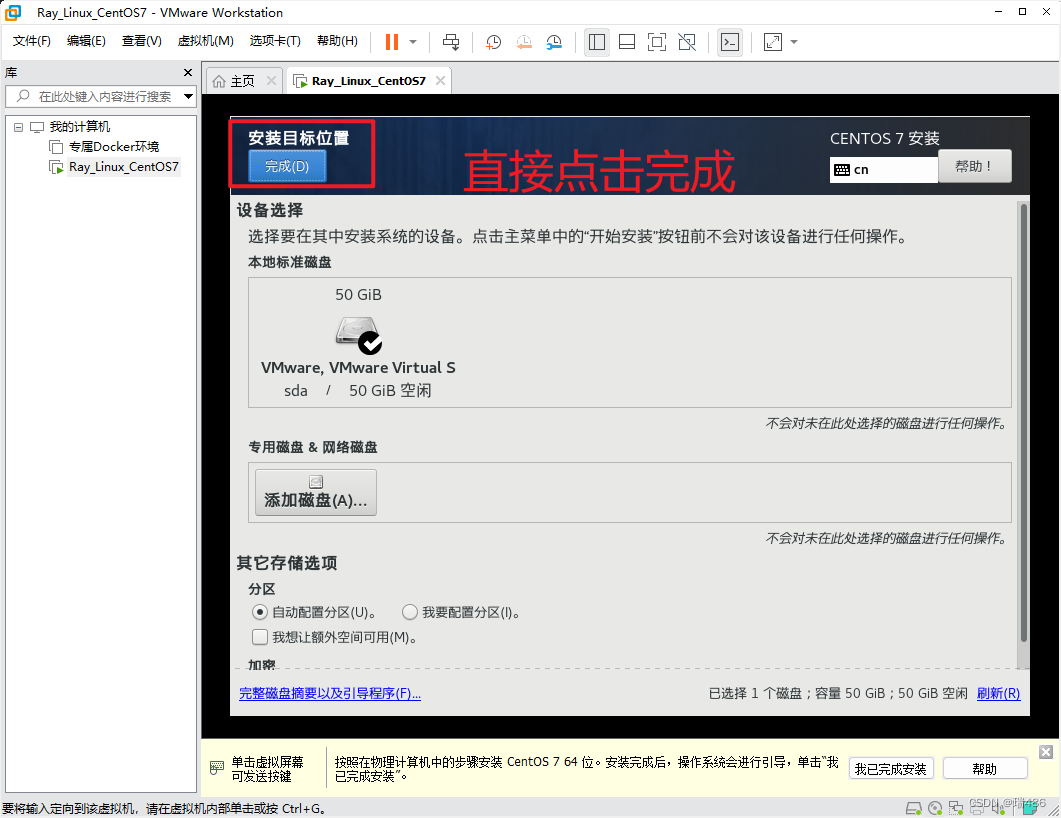
Task: Click the 刷新(R) refresh link
Action: click(x=998, y=694)
